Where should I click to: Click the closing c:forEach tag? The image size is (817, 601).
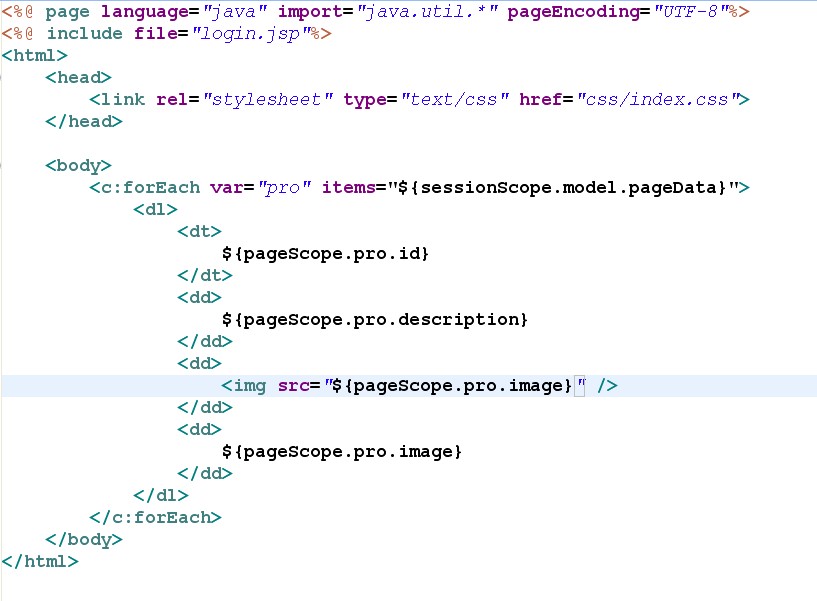[155, 518]
